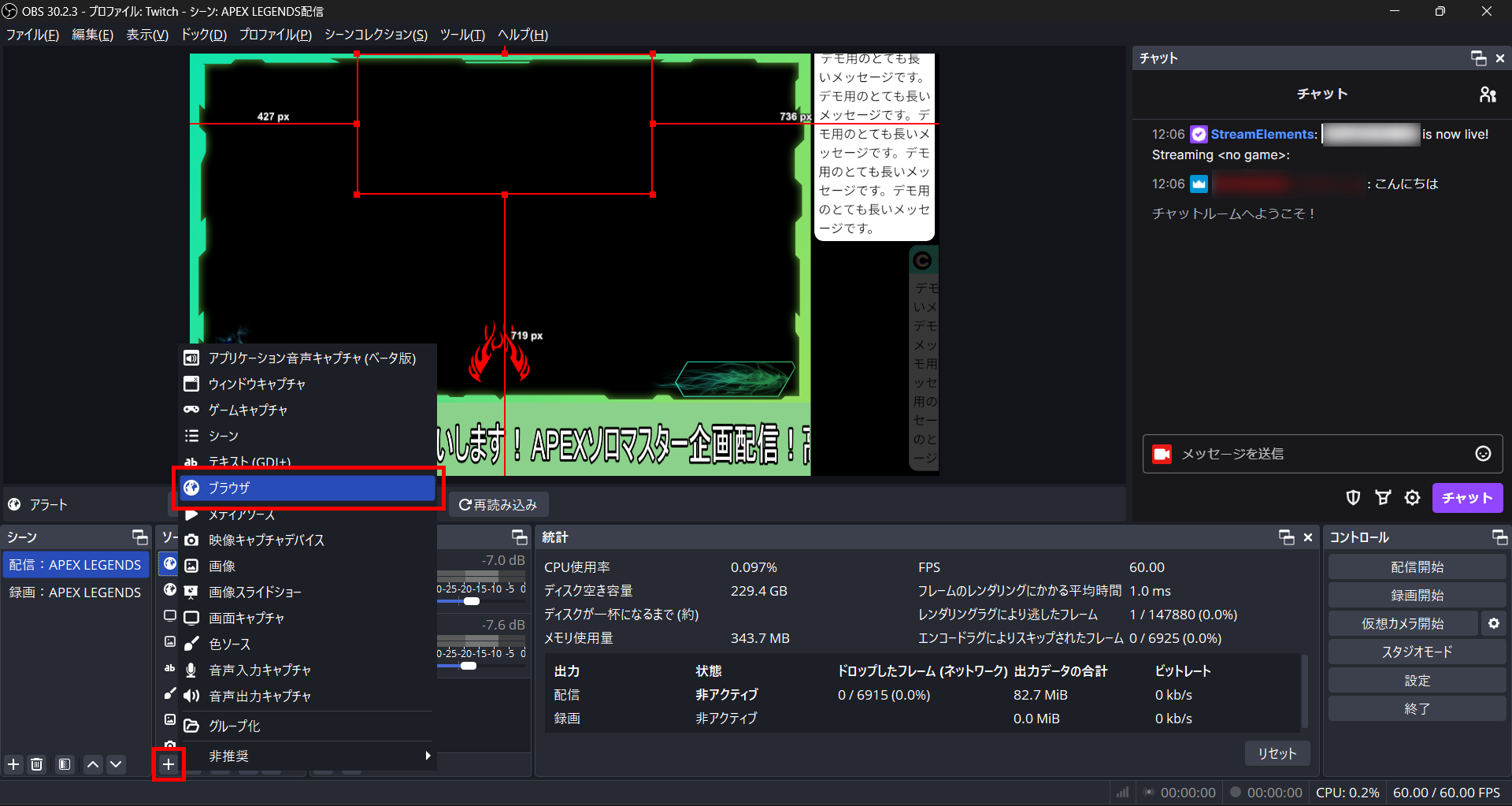Viewport: 1512px width, 806px height.
Task: Choose ブラウザ in the add-source menu
Action: [307, 488]
